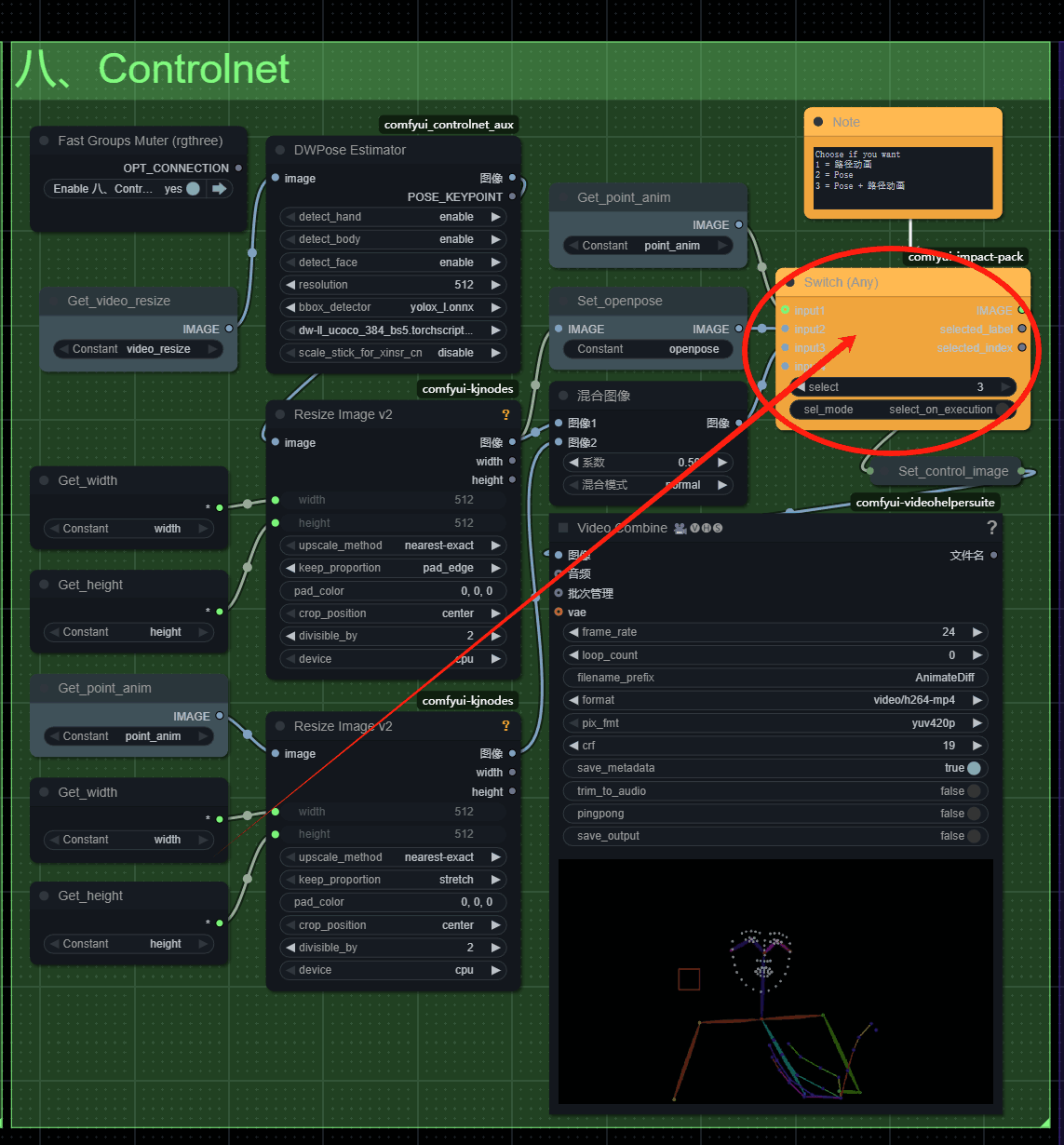This screenshot has width=1064, height=1145.
Task: Click the square icon beside Video Combine title
Action: pyautogui.click(x=562, y=528)
